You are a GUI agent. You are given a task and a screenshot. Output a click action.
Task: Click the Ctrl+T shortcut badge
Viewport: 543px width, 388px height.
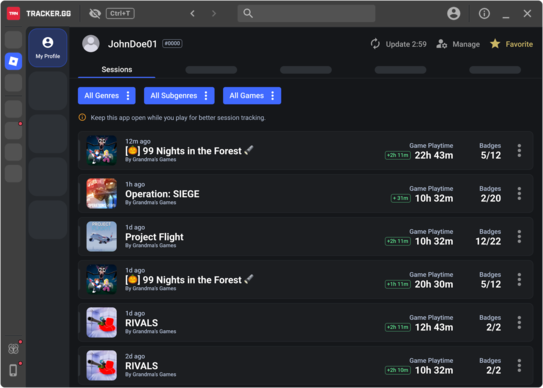point(120,14)
